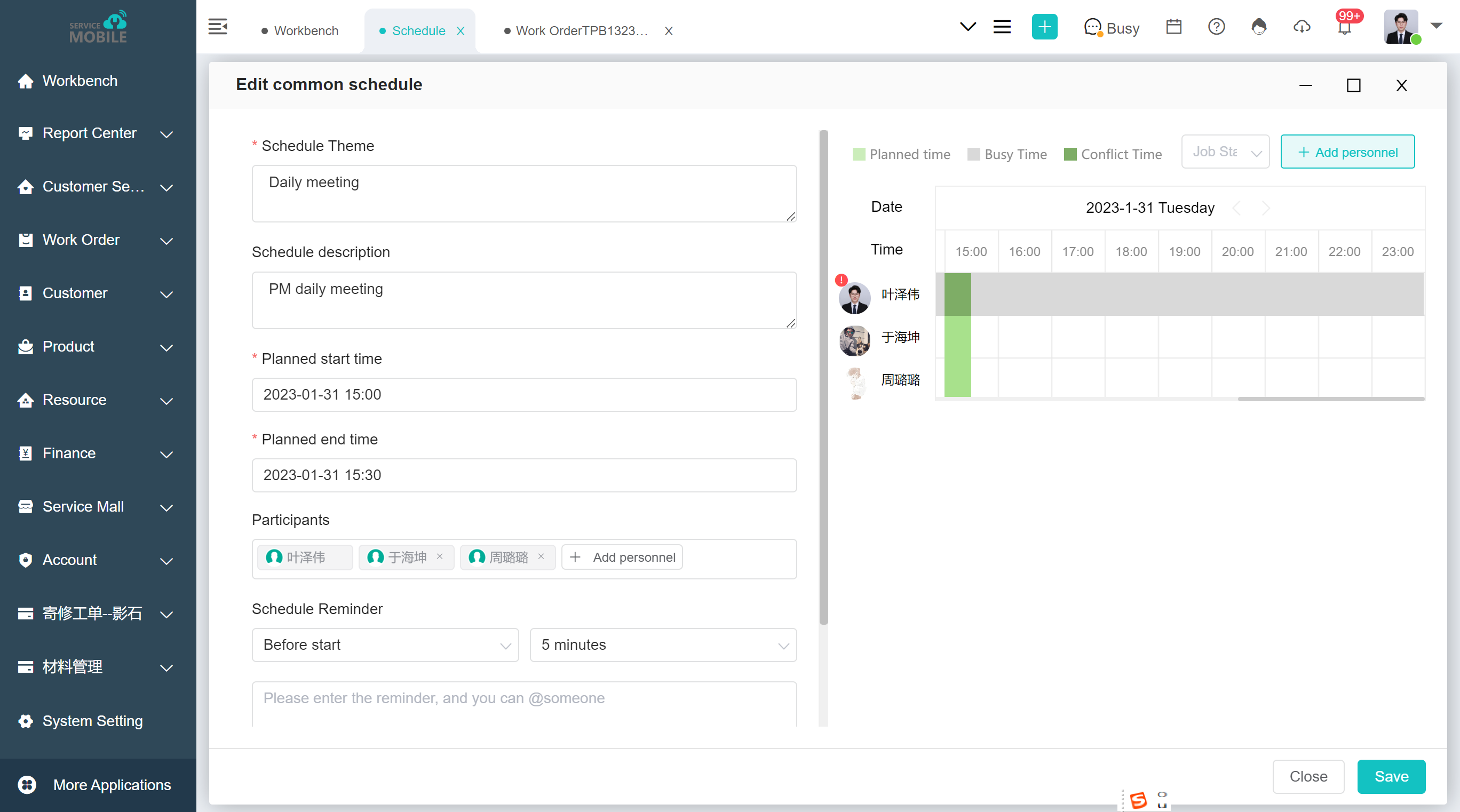Image resolution: width=1460 pixels, height=812 pixels.
Task: Switch to Work OrderTPB1323 tab
Action: pyautogui.click(x=576, y=31)
